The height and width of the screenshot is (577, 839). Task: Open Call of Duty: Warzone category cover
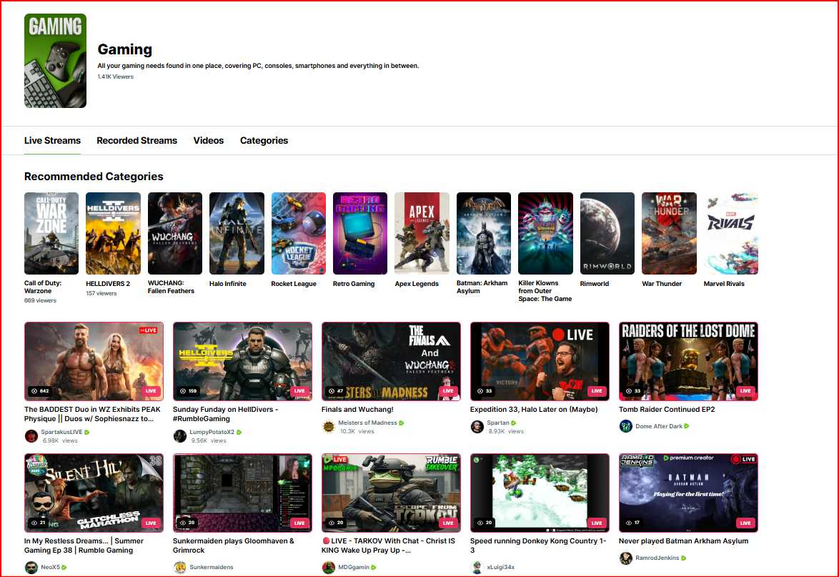click(51, 233)
